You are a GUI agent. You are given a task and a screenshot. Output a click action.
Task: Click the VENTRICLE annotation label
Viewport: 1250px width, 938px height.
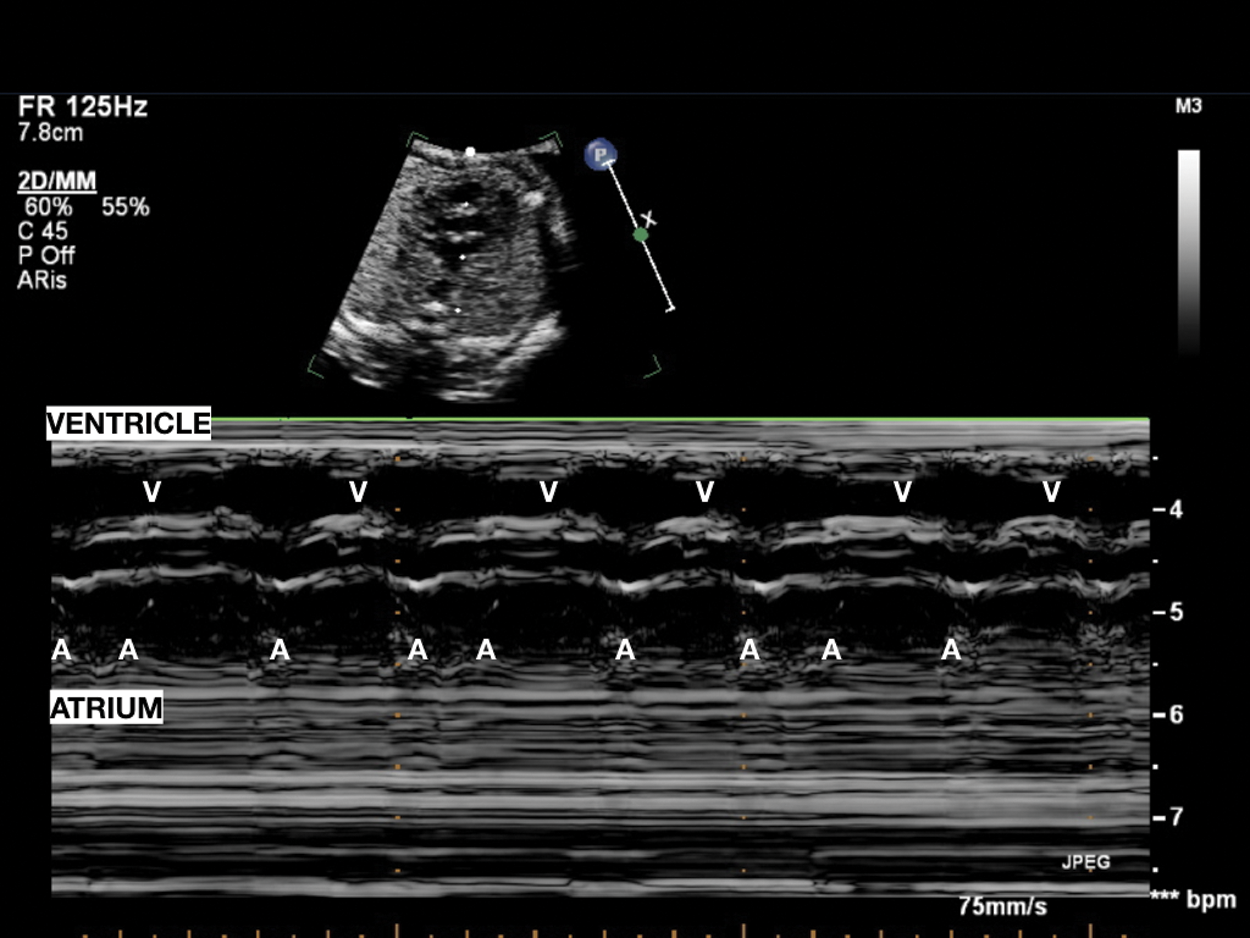[x=129, y=424]
